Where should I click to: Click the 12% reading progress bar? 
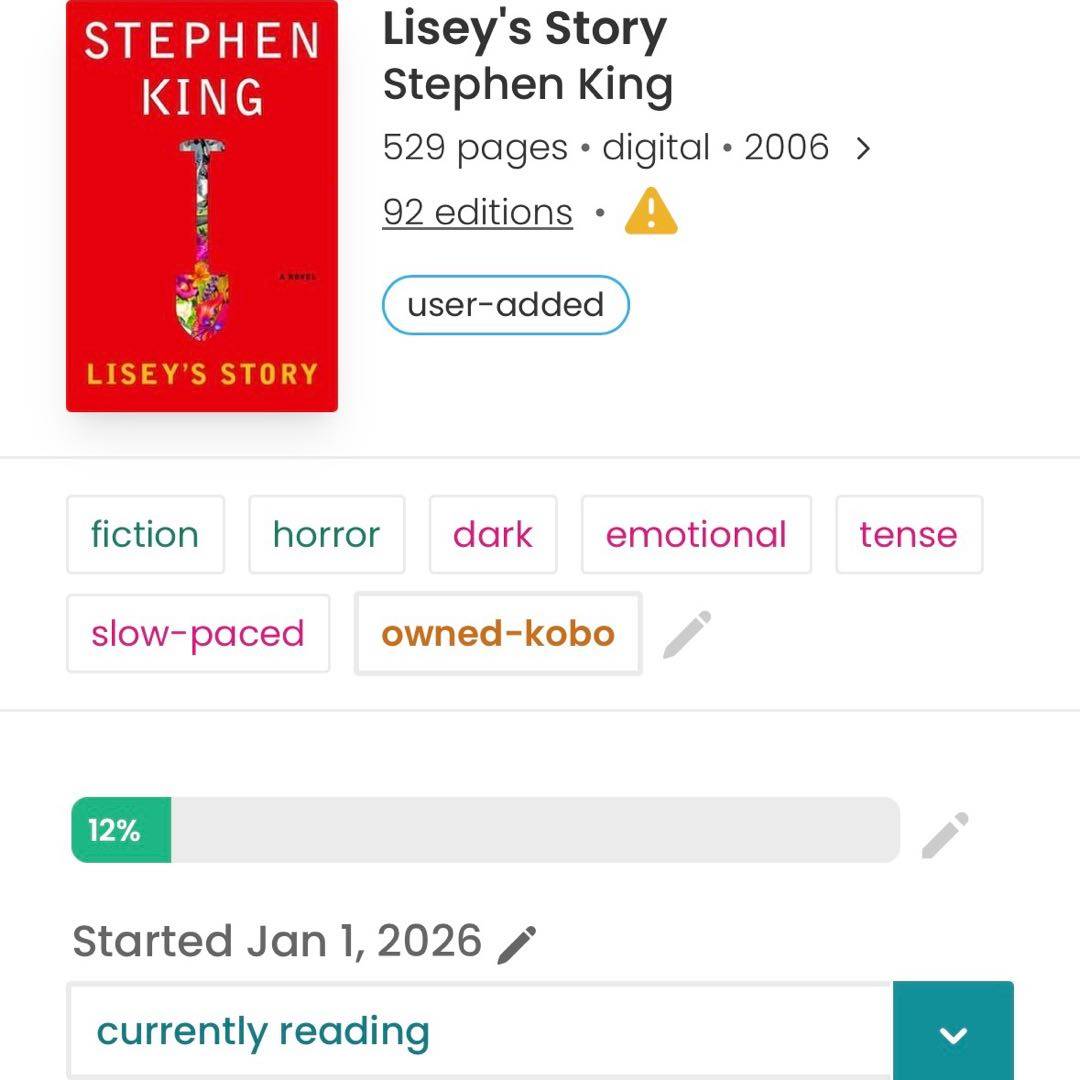(x=485, y=830)
